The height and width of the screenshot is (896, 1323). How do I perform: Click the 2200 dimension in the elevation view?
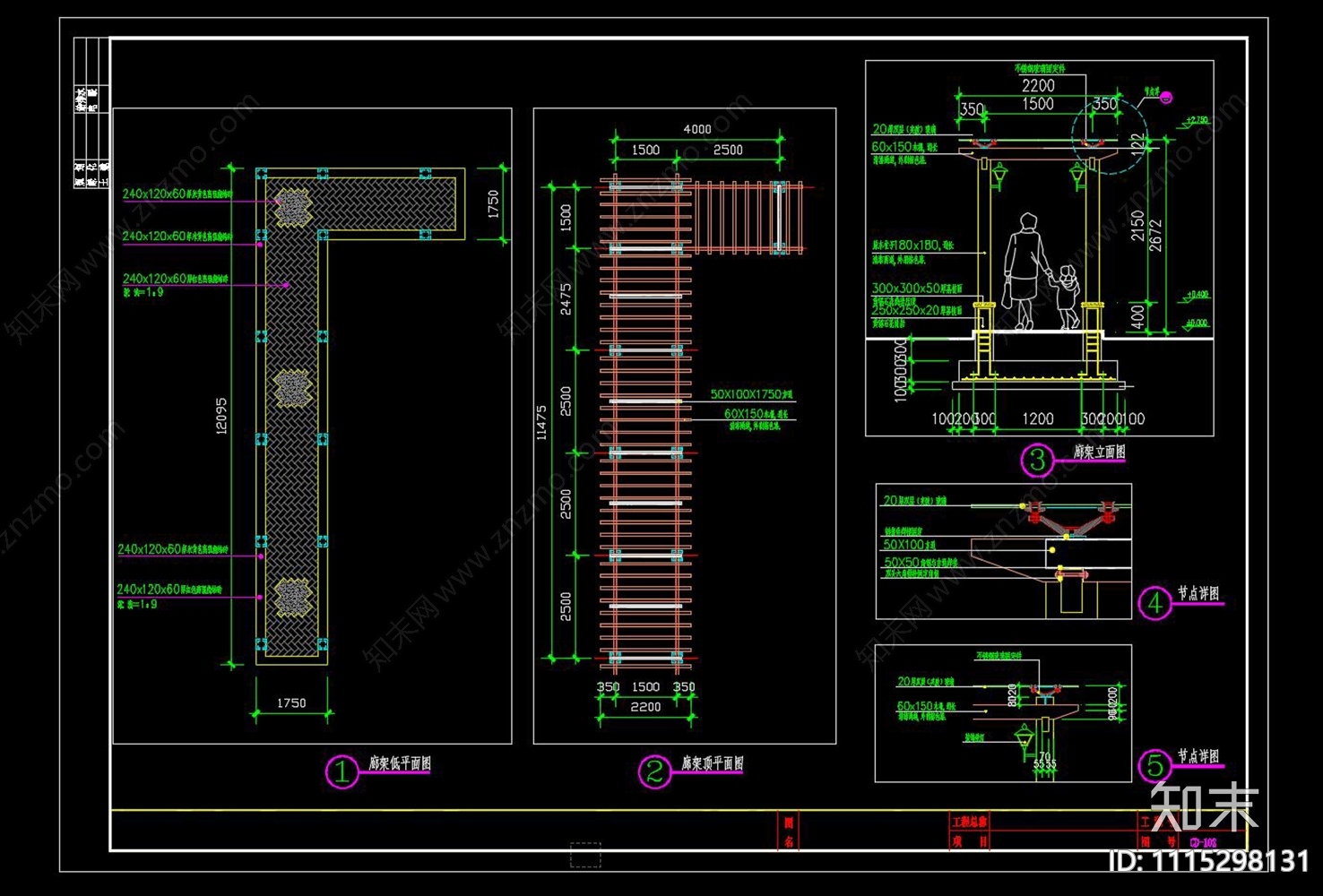(1038, 86)
